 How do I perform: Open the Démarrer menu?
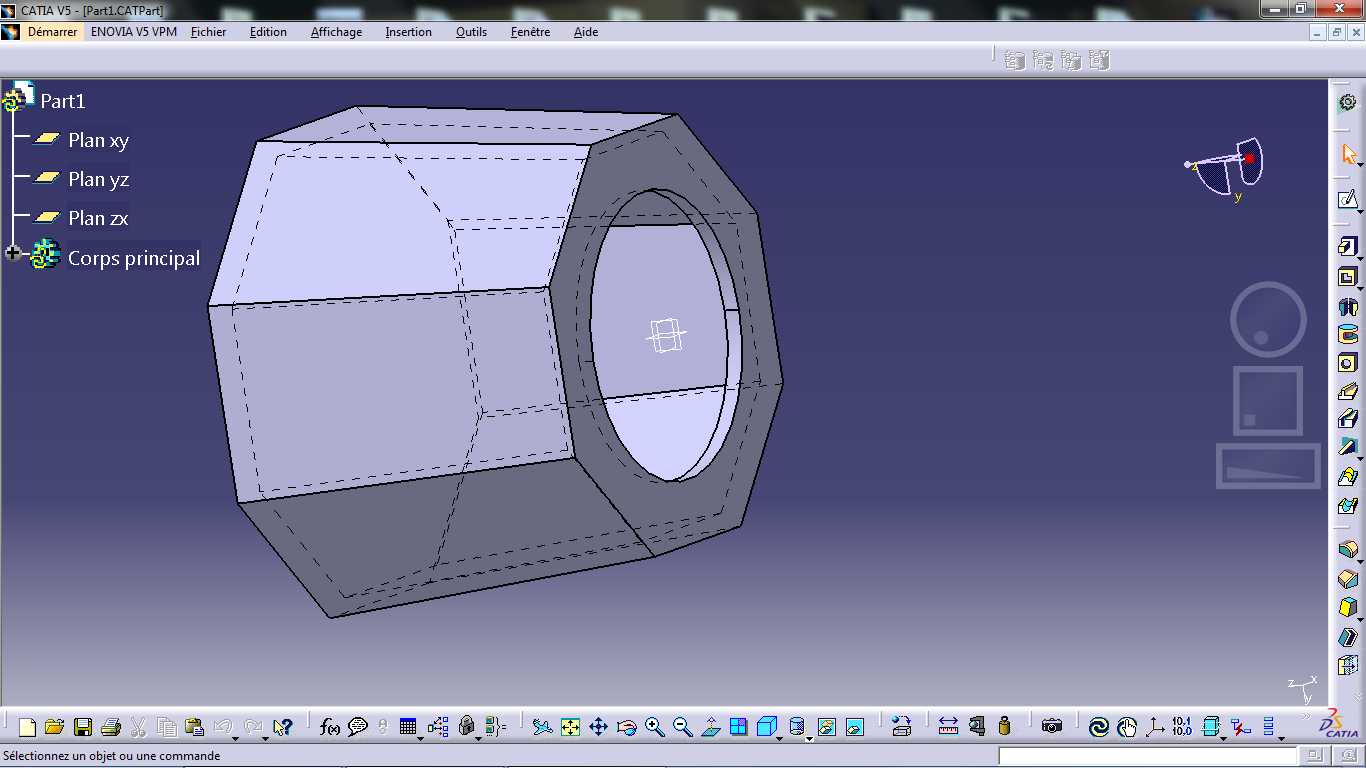click(52, 32)
